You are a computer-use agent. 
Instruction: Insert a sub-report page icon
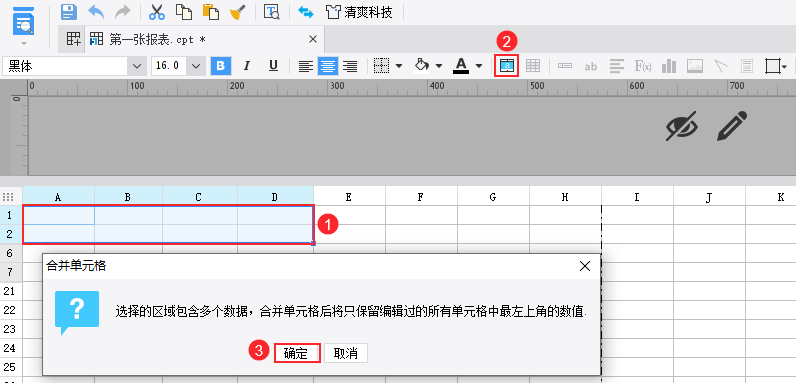point(747,66)
